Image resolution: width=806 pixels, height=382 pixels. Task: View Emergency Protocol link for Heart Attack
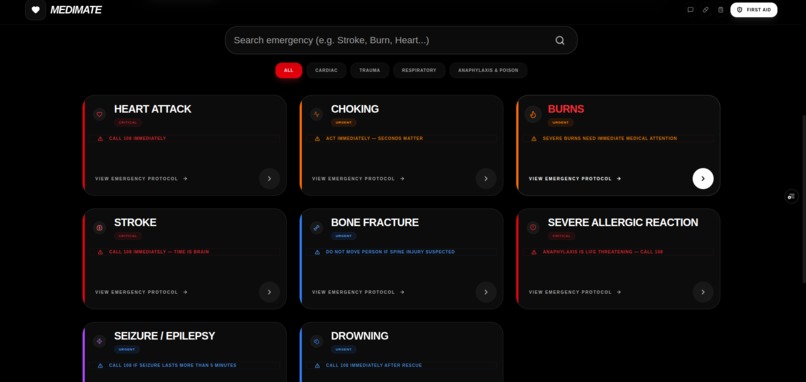coord(141,179)
